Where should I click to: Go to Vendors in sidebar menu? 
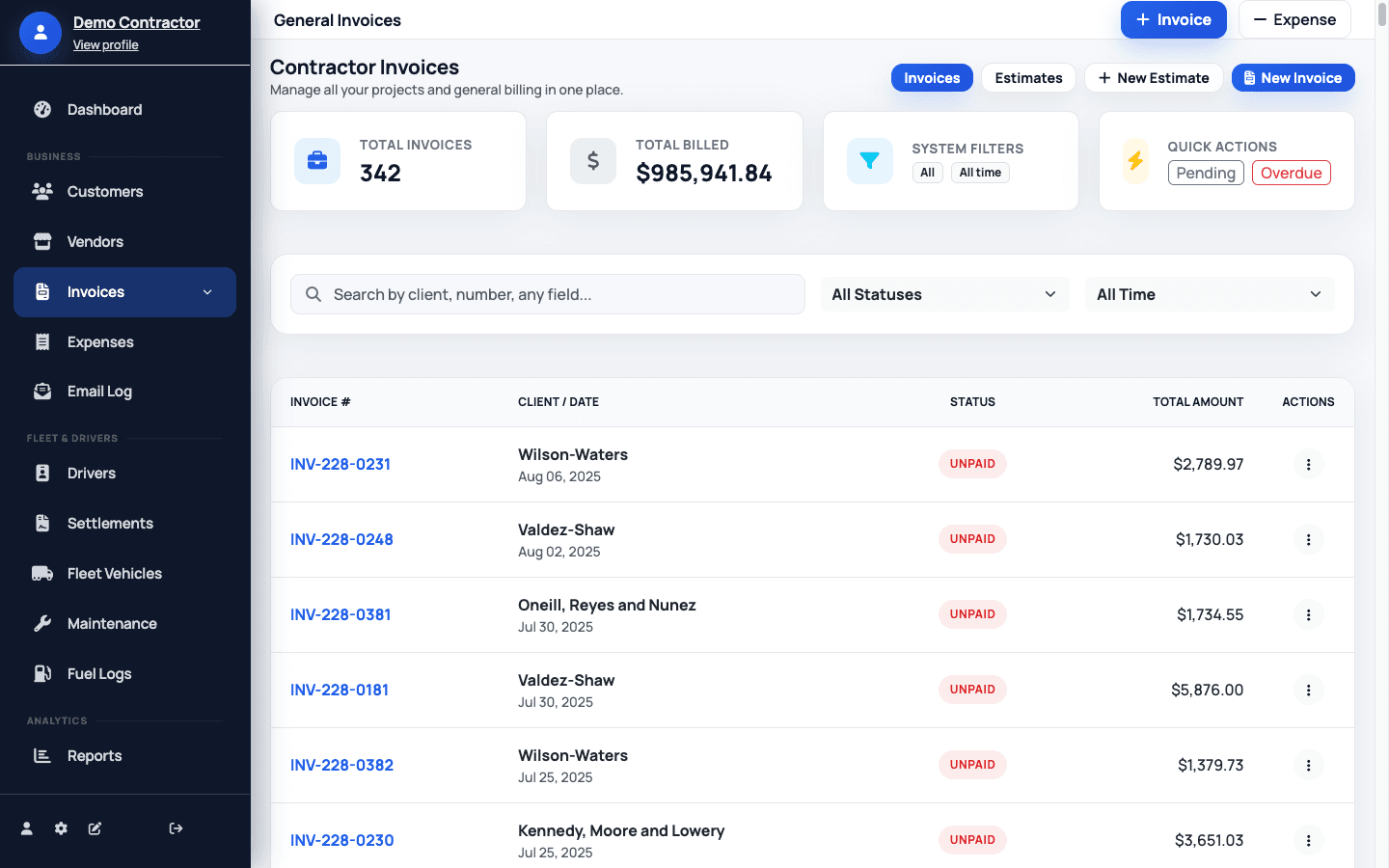pyautogui.click(x=125, y=242)
